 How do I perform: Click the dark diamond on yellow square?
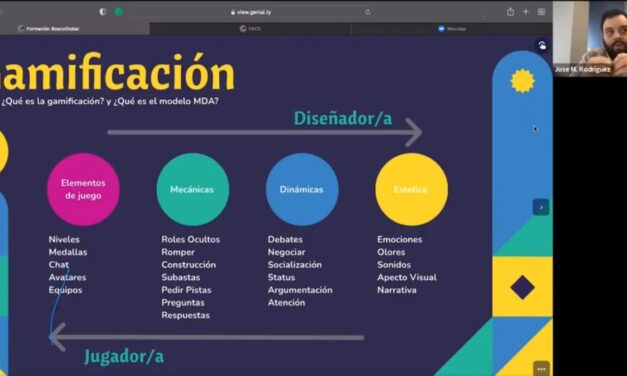point(522,287)
